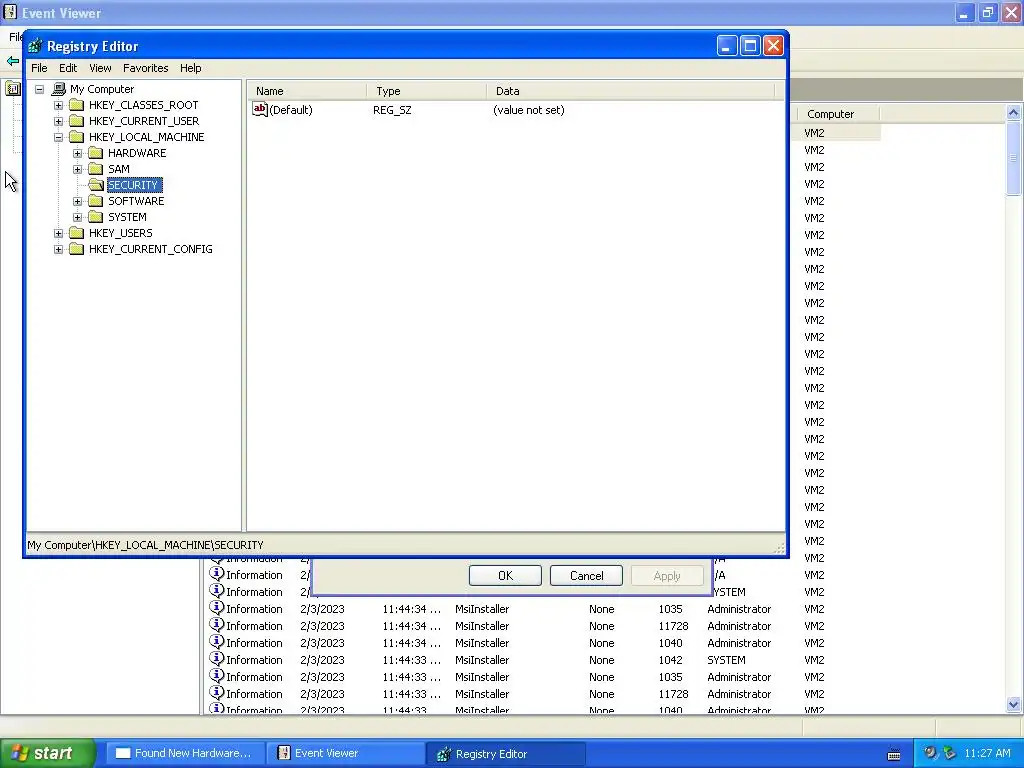The image size is (1024, 768).
Task: Open the Windows Start menu
Action: (x=47, y=753)
